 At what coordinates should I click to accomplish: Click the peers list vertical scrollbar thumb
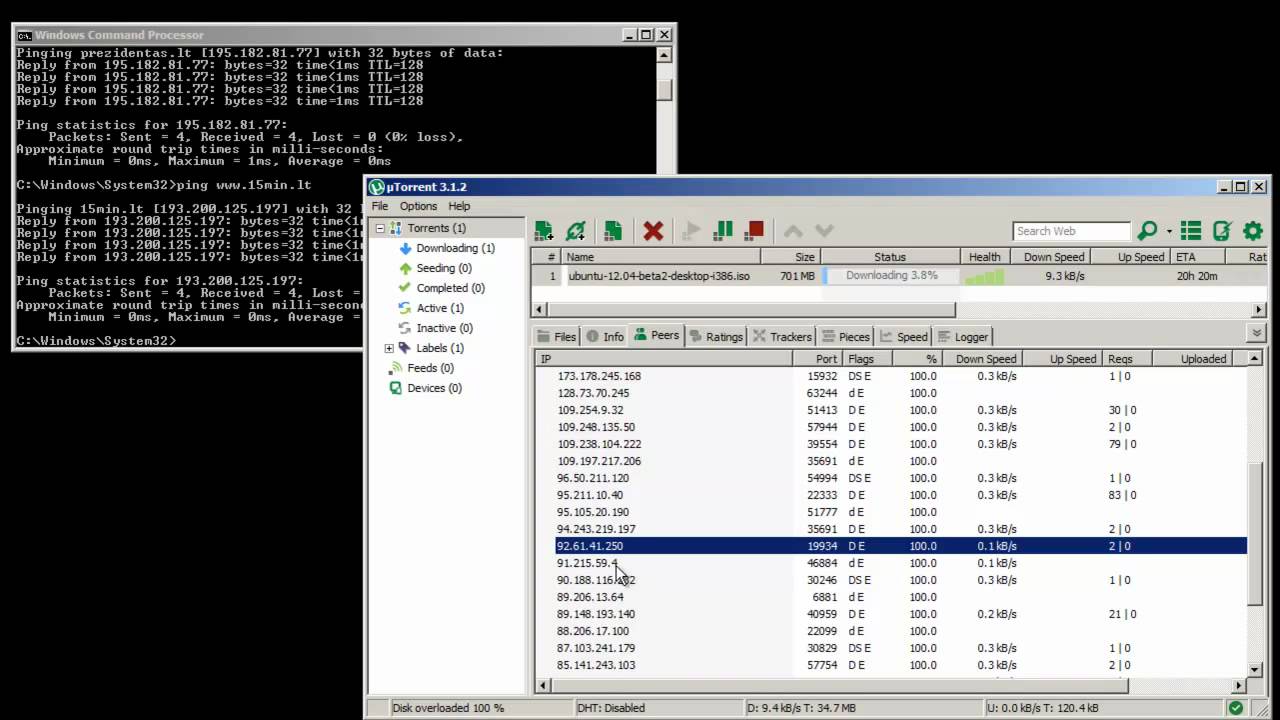(x=1256, y=534)
